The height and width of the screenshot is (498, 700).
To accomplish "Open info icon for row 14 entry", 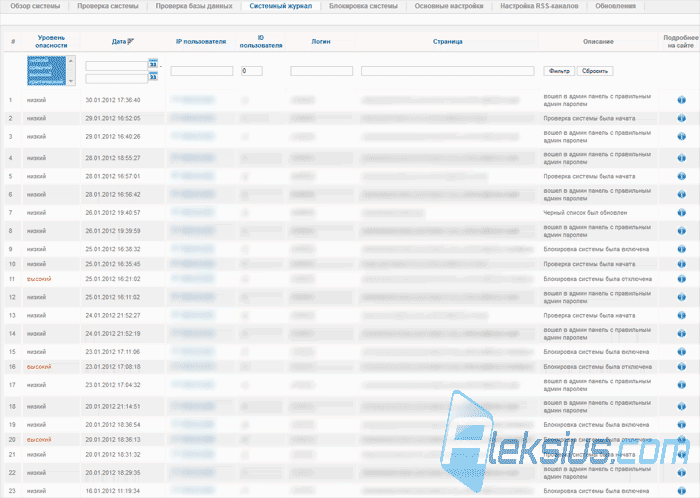I will coord(681,333).
